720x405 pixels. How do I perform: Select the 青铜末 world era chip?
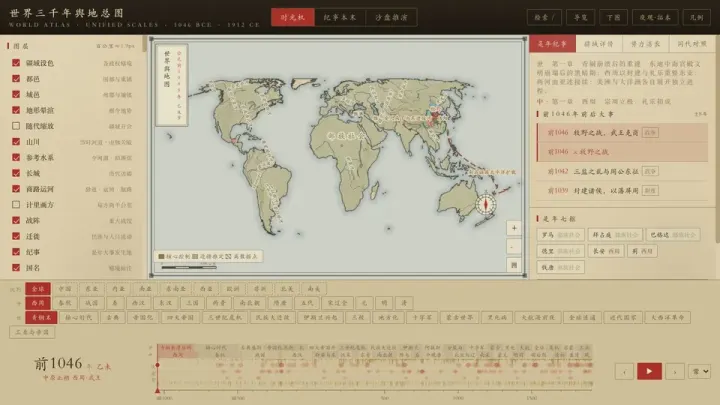point(41,317)
